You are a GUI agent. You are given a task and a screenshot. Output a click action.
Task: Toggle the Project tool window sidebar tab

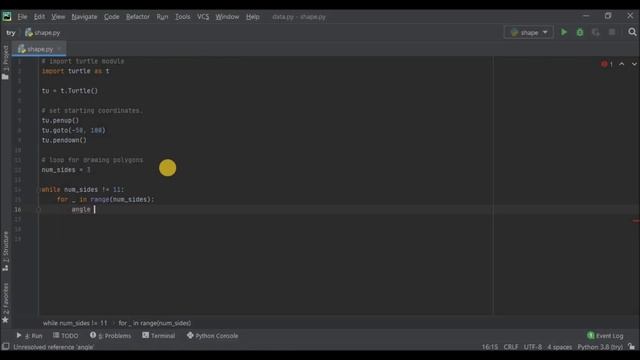tap(5, 62)
